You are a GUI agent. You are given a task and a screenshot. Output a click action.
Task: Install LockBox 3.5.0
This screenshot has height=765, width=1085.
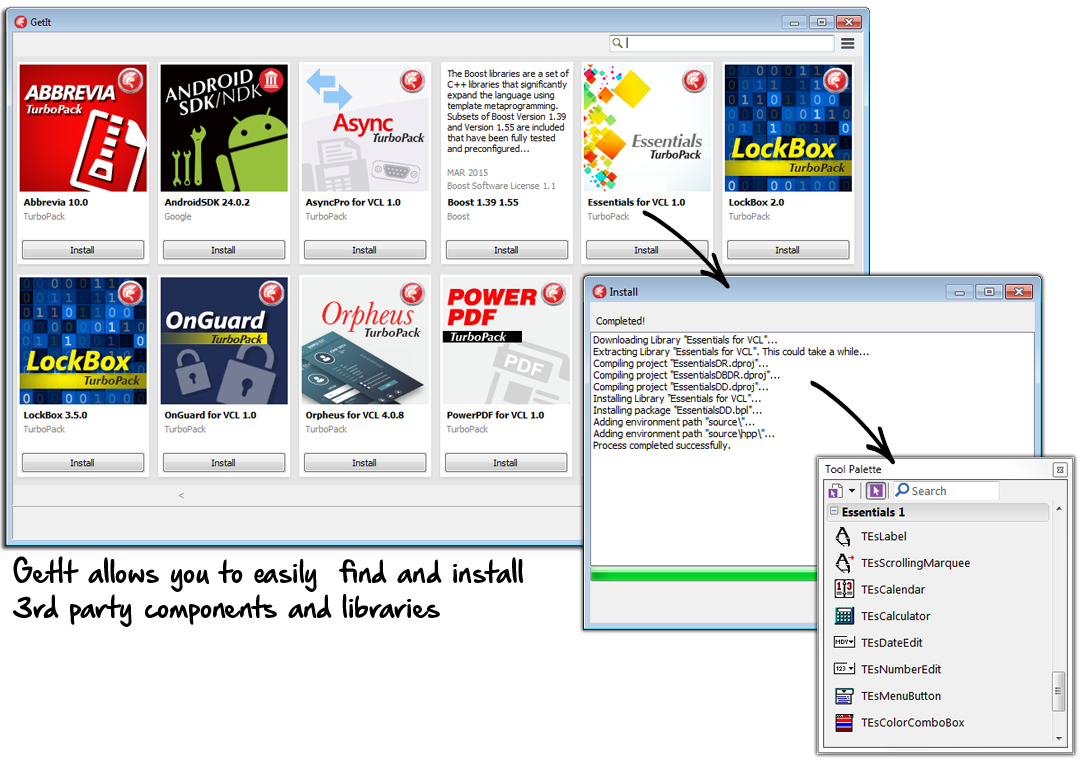[x=83, y=463]
